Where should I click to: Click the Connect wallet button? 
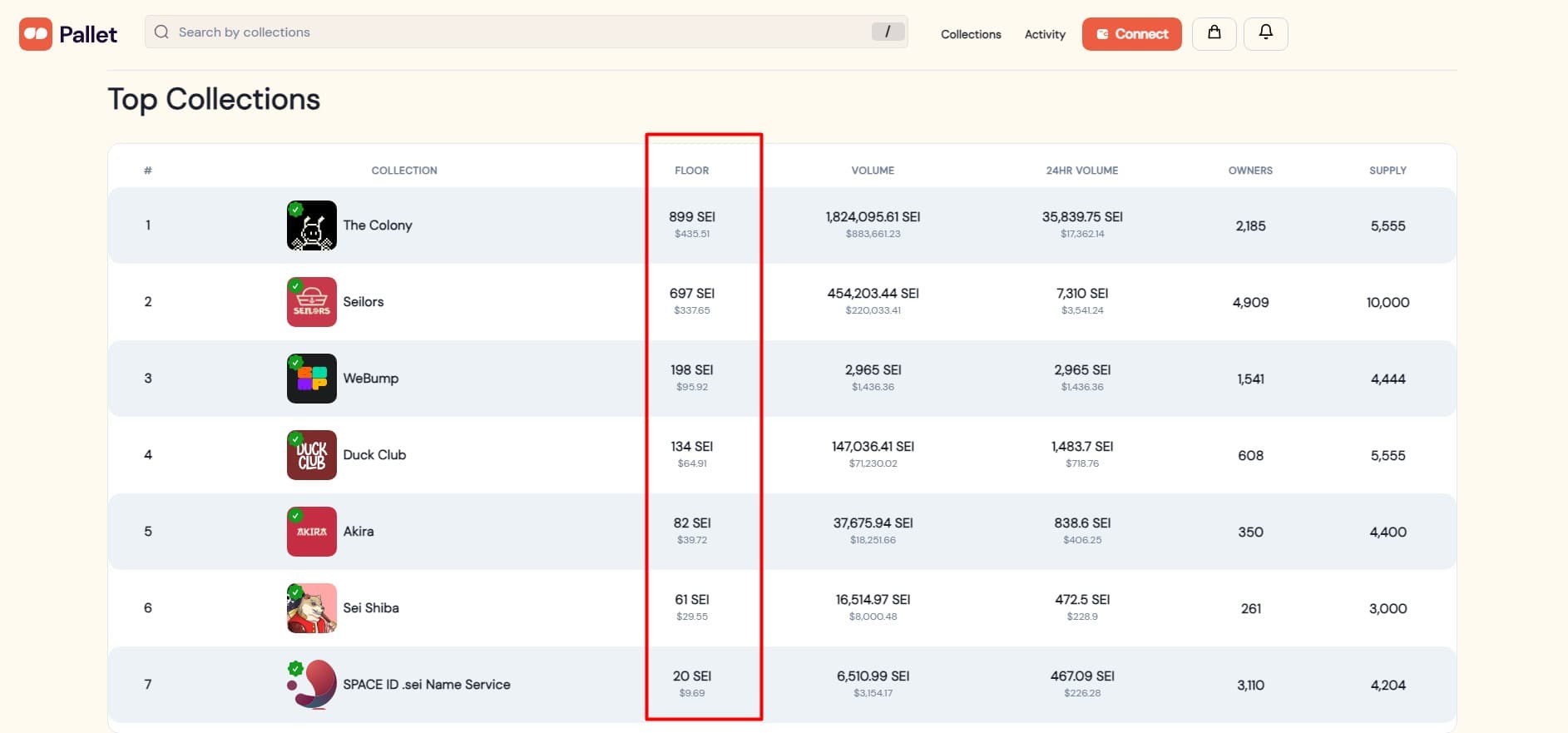[1131, 34]
